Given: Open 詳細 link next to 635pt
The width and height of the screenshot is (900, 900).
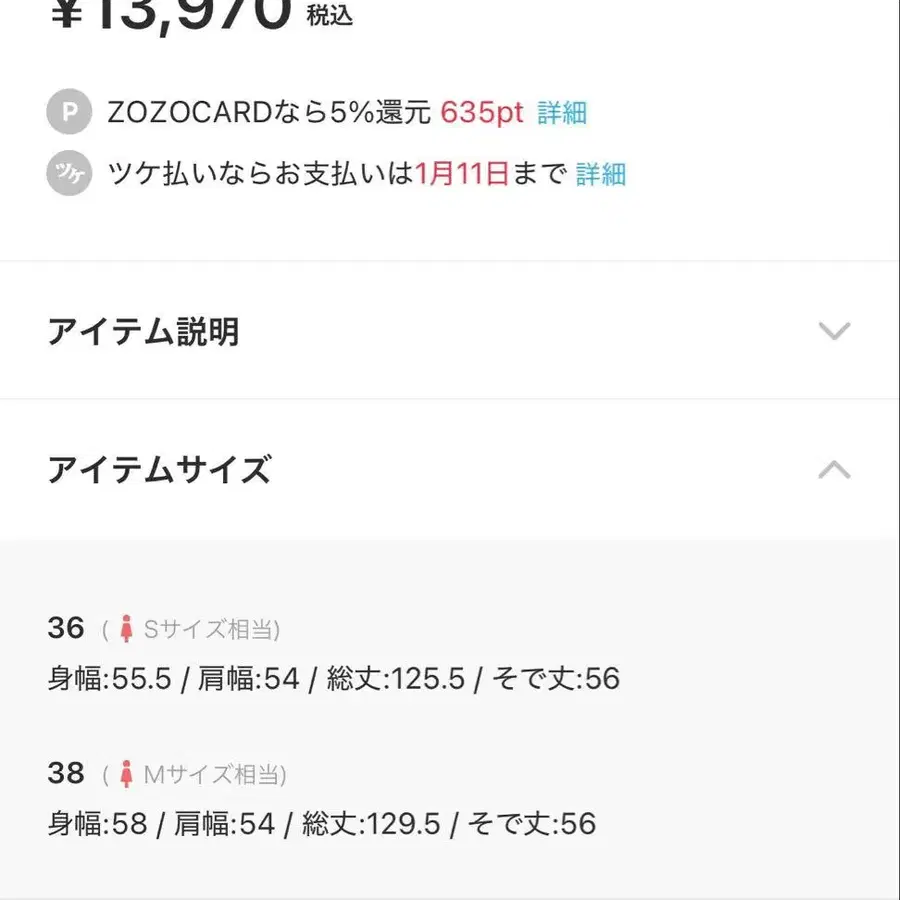Looking at the screenshot, I should [x=564, y=114].
